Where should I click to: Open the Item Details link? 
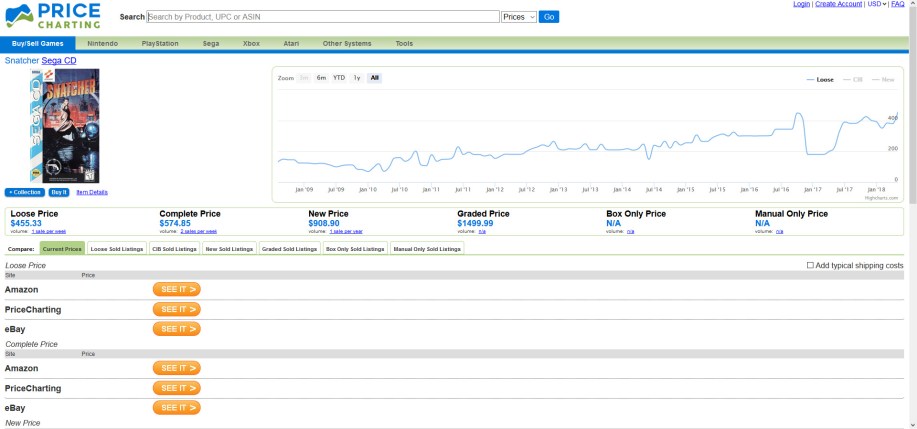92,192
